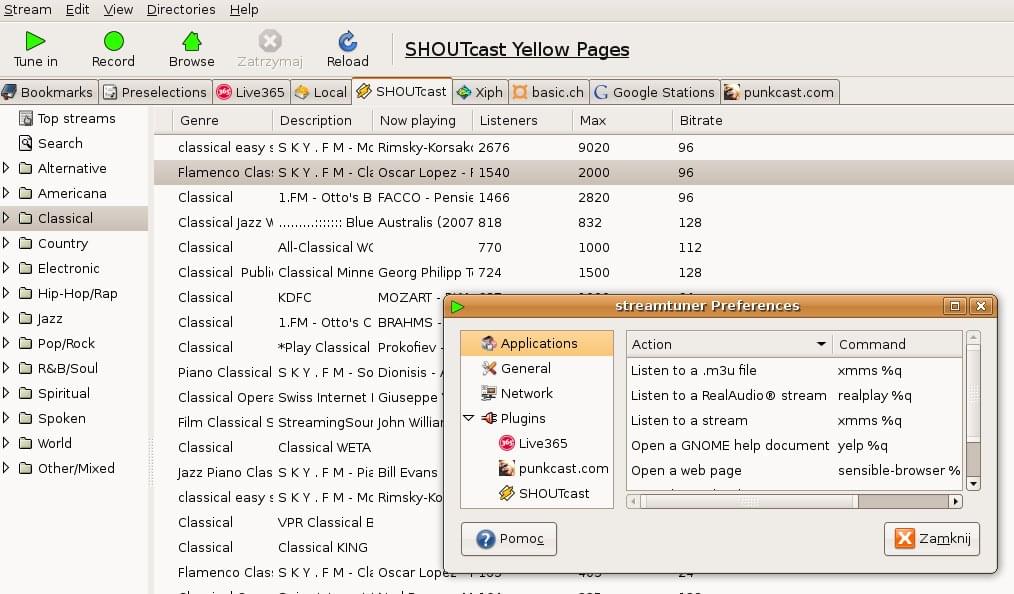Select the 'Listen to a RealAudio® stream' row
Screen dimensions: 1014x594
click(795, 396)
